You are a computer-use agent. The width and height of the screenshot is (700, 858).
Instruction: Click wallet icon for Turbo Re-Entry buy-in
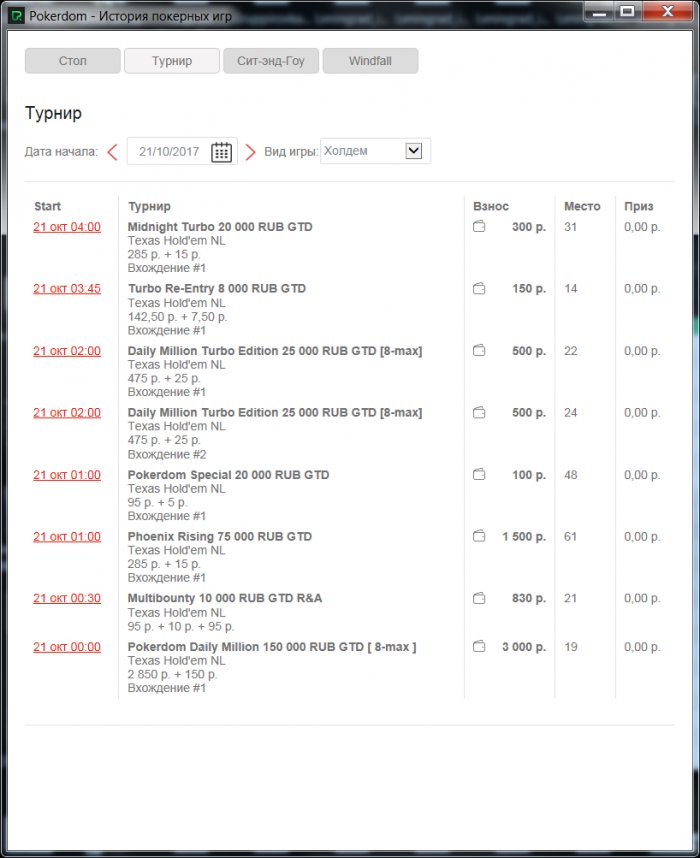click(479, 289)
